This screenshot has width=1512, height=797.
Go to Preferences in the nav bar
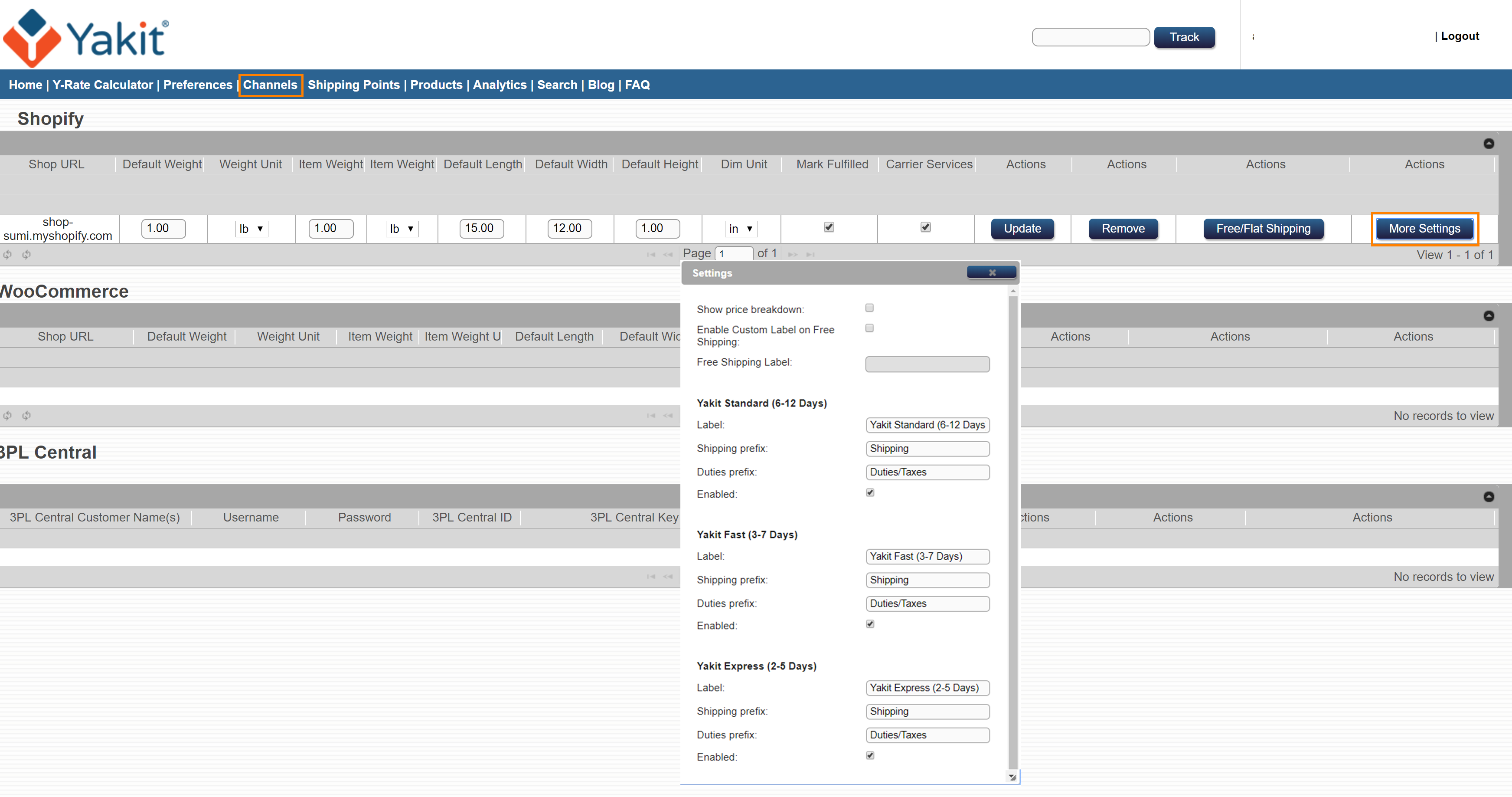pyautogui.click(x=198, y=85)
